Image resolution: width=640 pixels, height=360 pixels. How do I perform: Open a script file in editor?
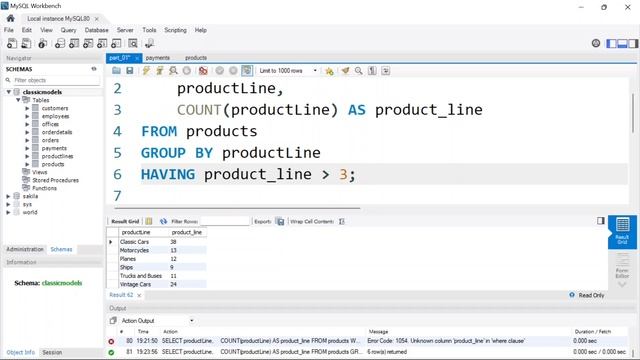[117, 71]
